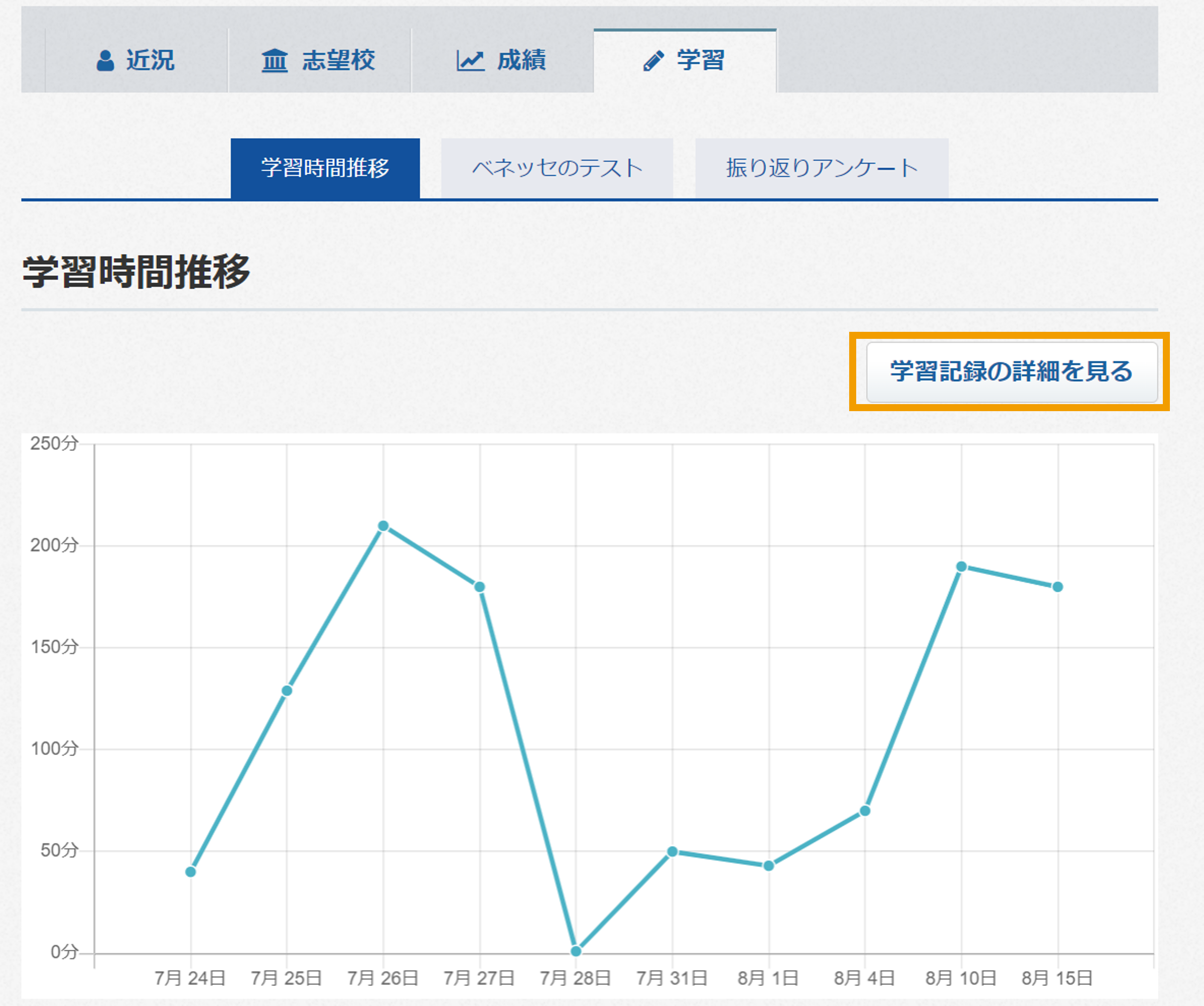Click the pencil icon beside 学習
The image size is (1204, 1006).
tap(653, 60)
